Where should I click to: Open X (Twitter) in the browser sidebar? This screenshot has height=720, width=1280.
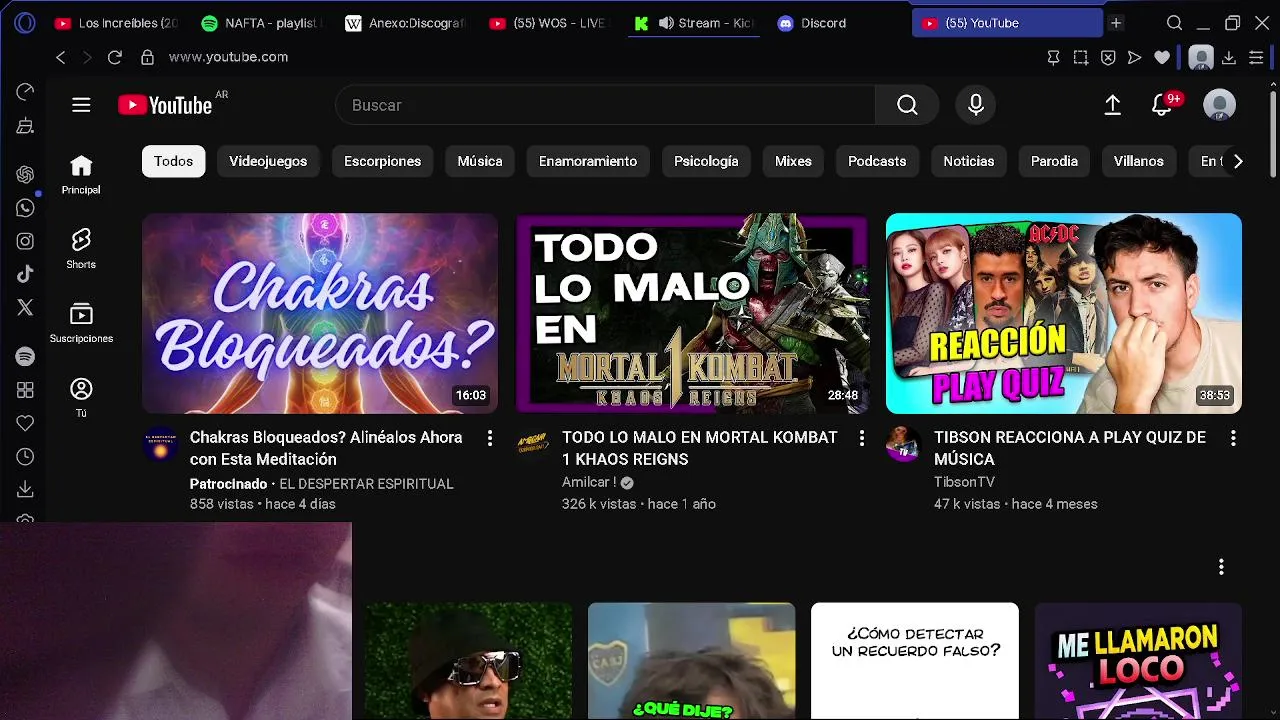pos(25,307)
